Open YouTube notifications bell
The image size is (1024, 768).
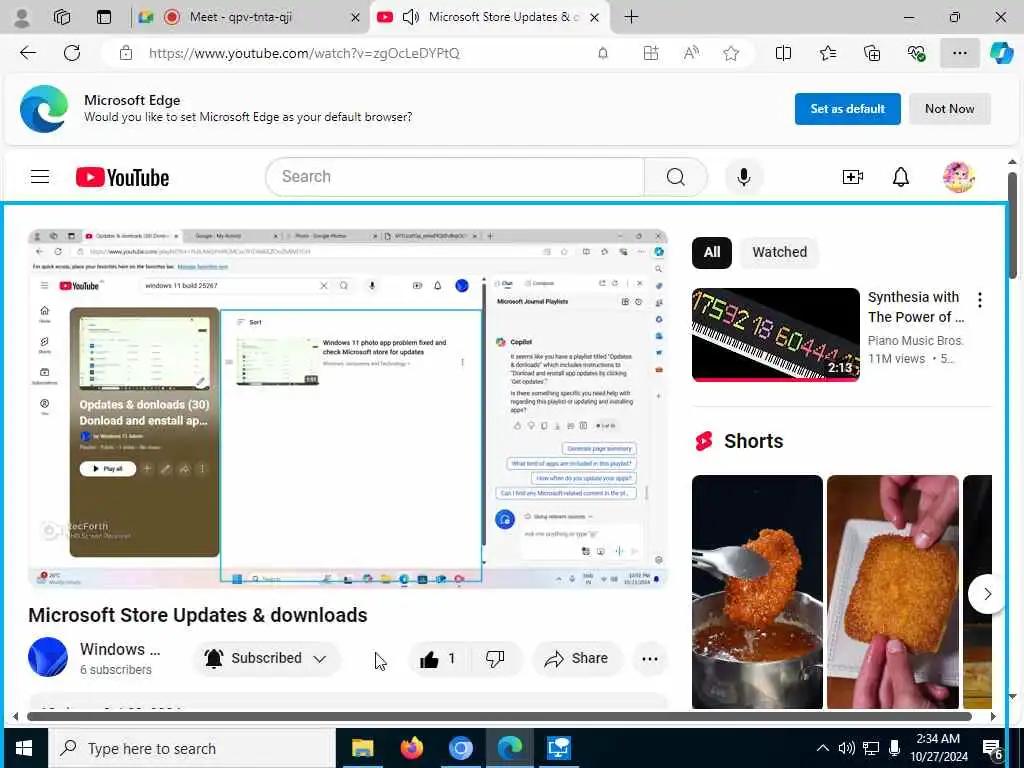click(901, 177)
